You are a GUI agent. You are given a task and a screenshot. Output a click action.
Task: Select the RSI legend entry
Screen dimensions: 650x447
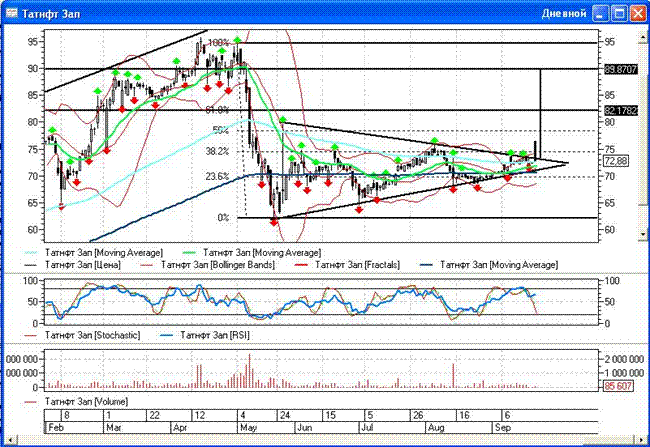[205, 335]
